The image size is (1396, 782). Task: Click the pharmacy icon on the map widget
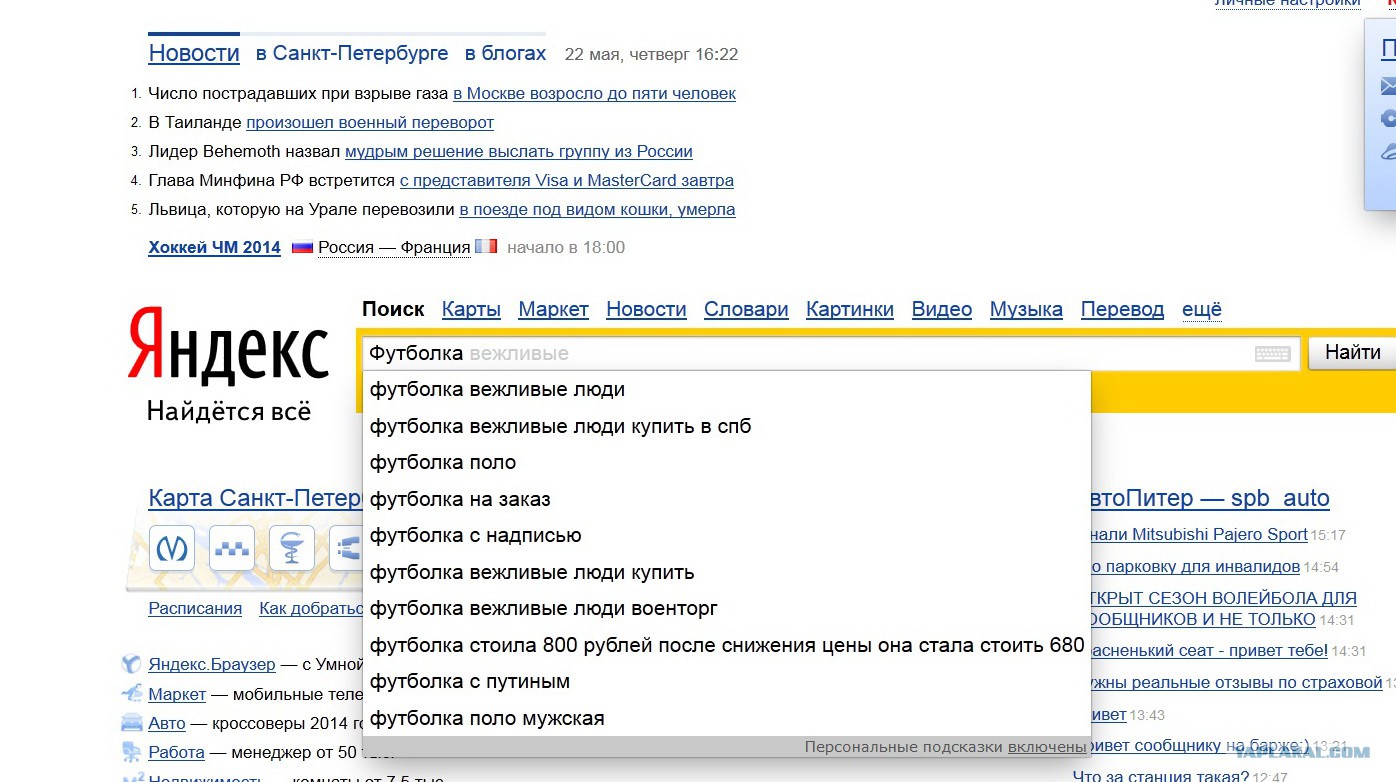(x=291, y=548)
